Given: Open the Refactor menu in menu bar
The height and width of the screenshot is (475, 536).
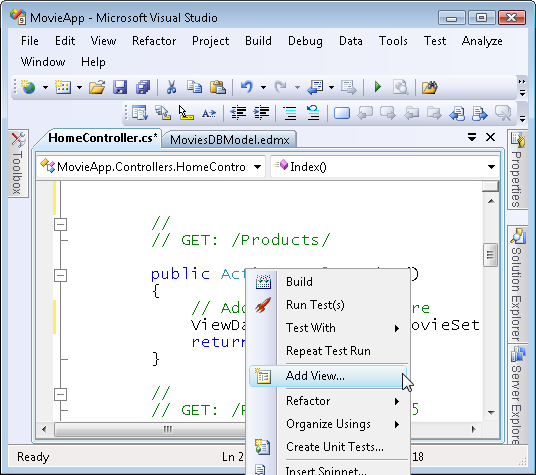Looking at the screenshot, I should (x=154, y=41).
